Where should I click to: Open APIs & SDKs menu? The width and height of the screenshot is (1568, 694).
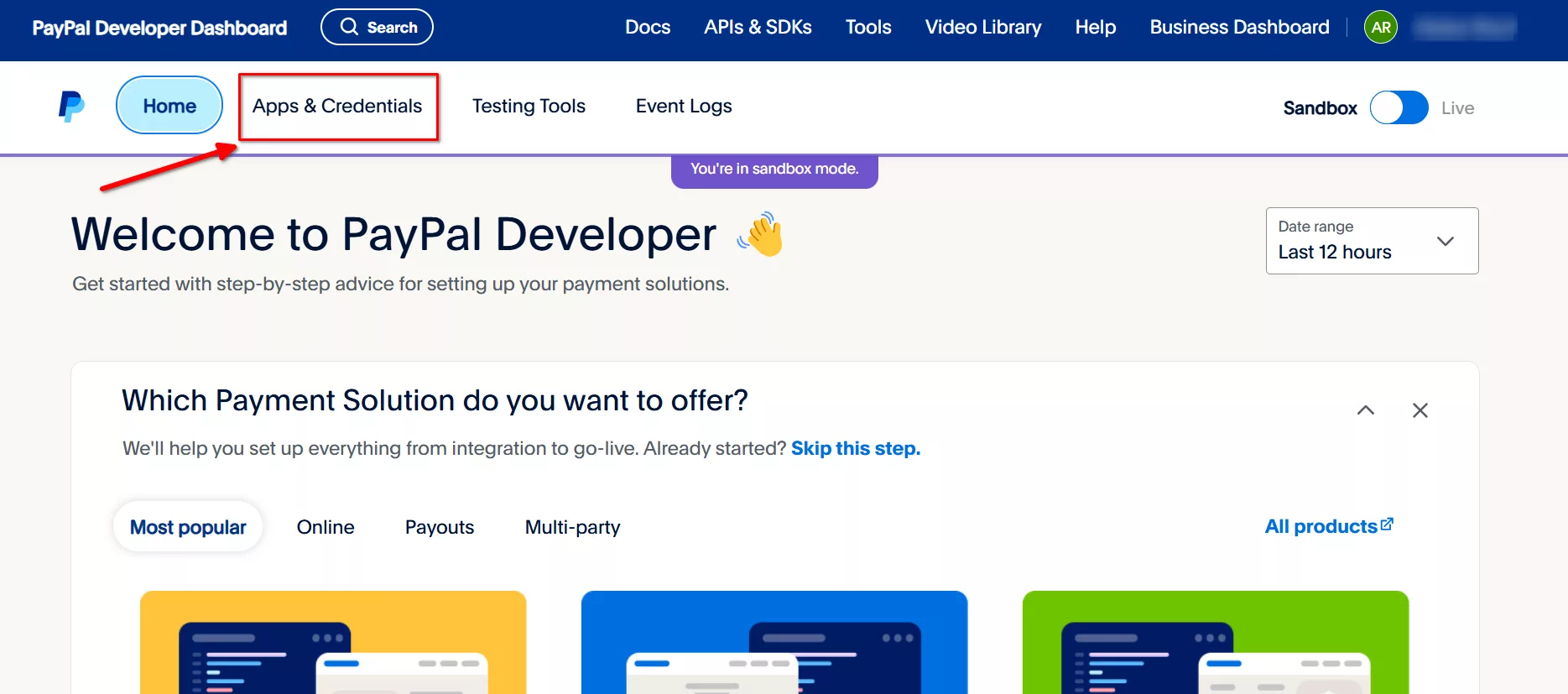click(x=758, y=28)
